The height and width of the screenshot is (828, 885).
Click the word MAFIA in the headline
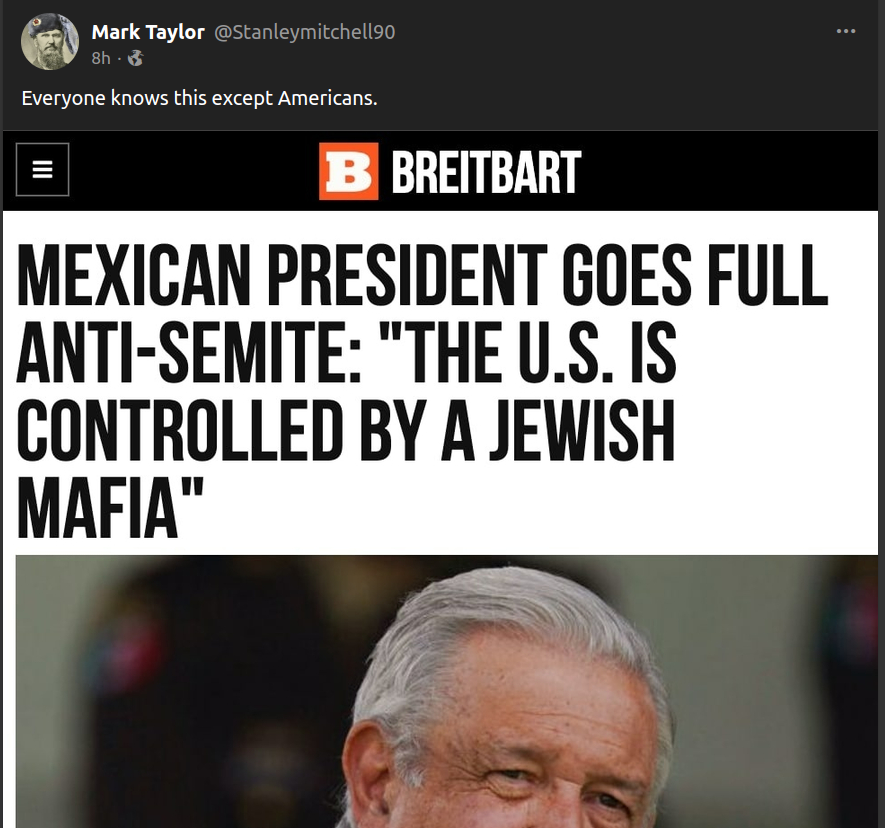[x=98, y=507]
